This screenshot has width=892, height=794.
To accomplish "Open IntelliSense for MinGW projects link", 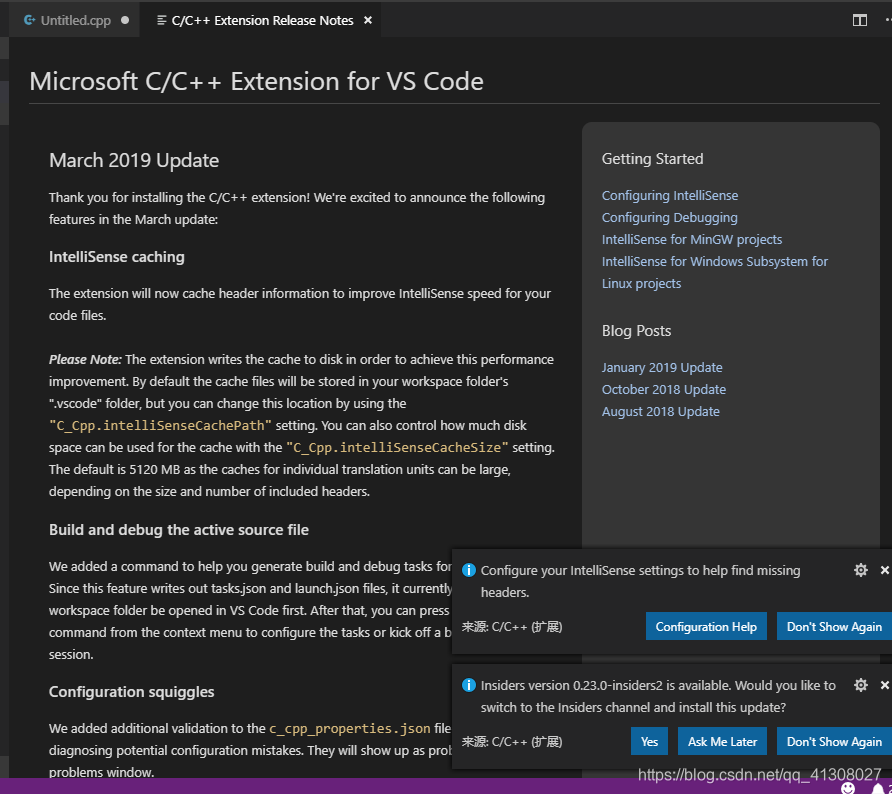I will 692,239.
